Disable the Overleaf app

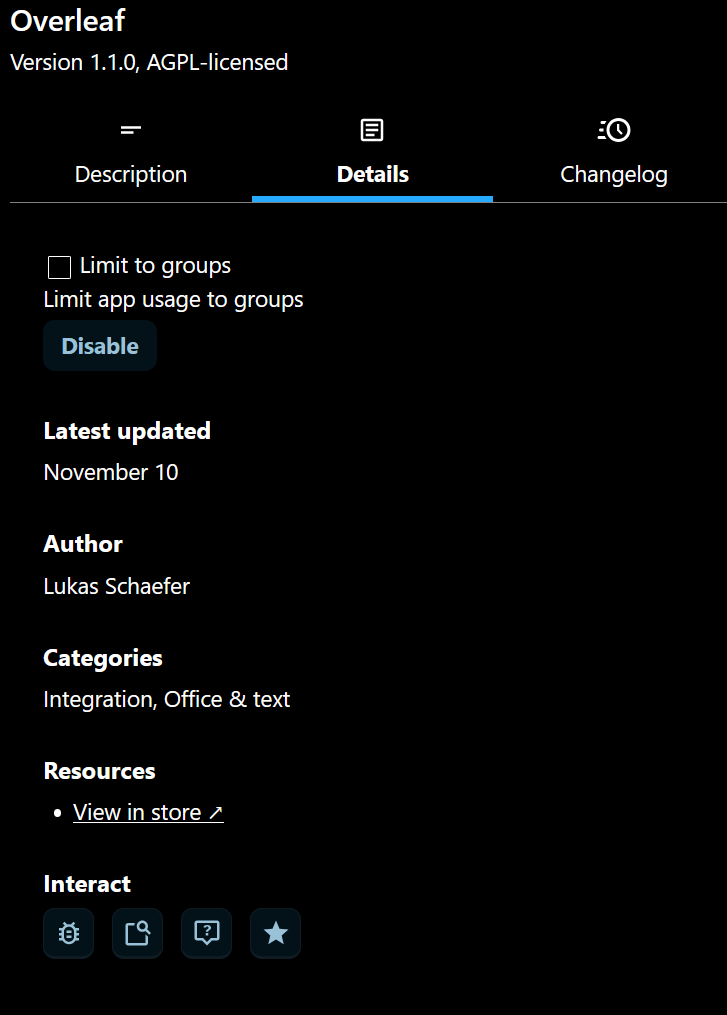[x=100, y=346]
